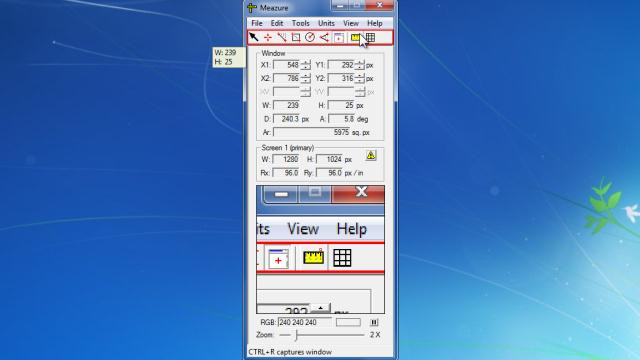Click the Ry resolution field showing 96.0
This screenshot has width=640, height=360.
[329, 173]
